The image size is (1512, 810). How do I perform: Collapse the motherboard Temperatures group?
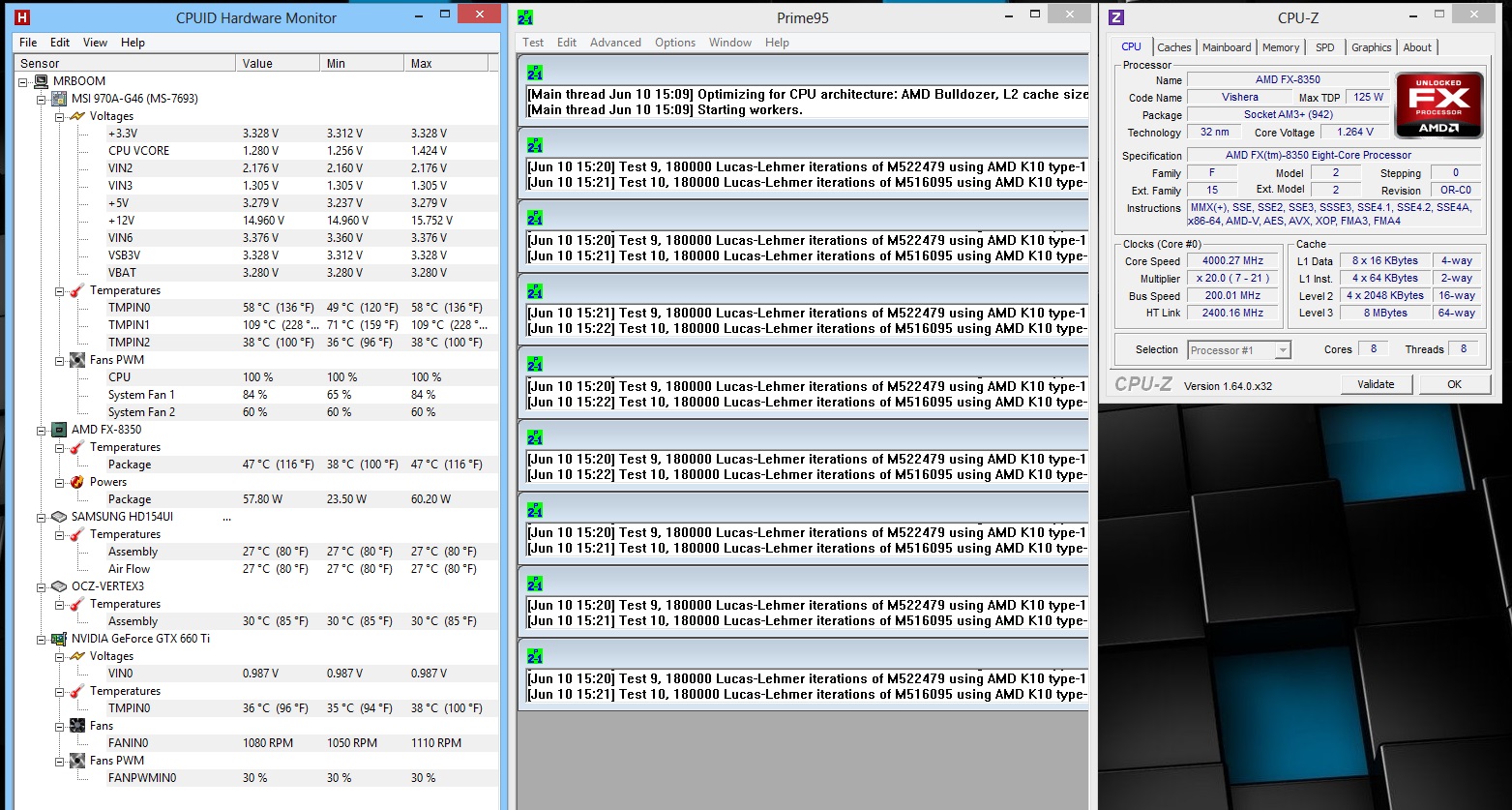[x=59, y=290]
